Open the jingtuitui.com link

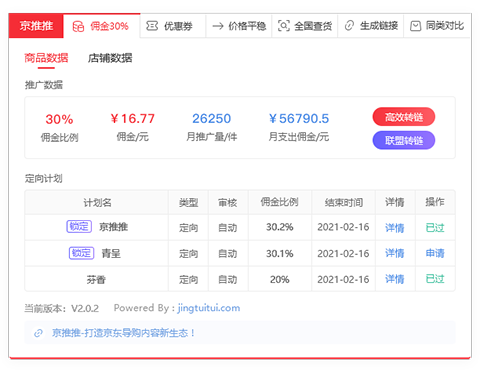tap(209, 308)
